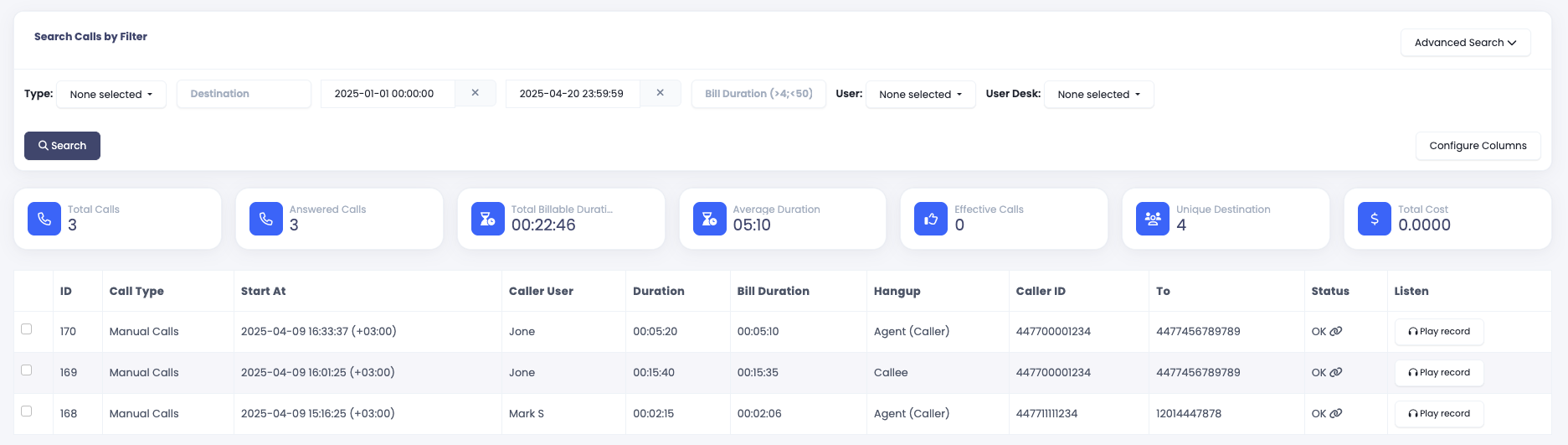The image size is (1568, 445).
Task: Click destination number 12014447878
Action: point(1189,414)
